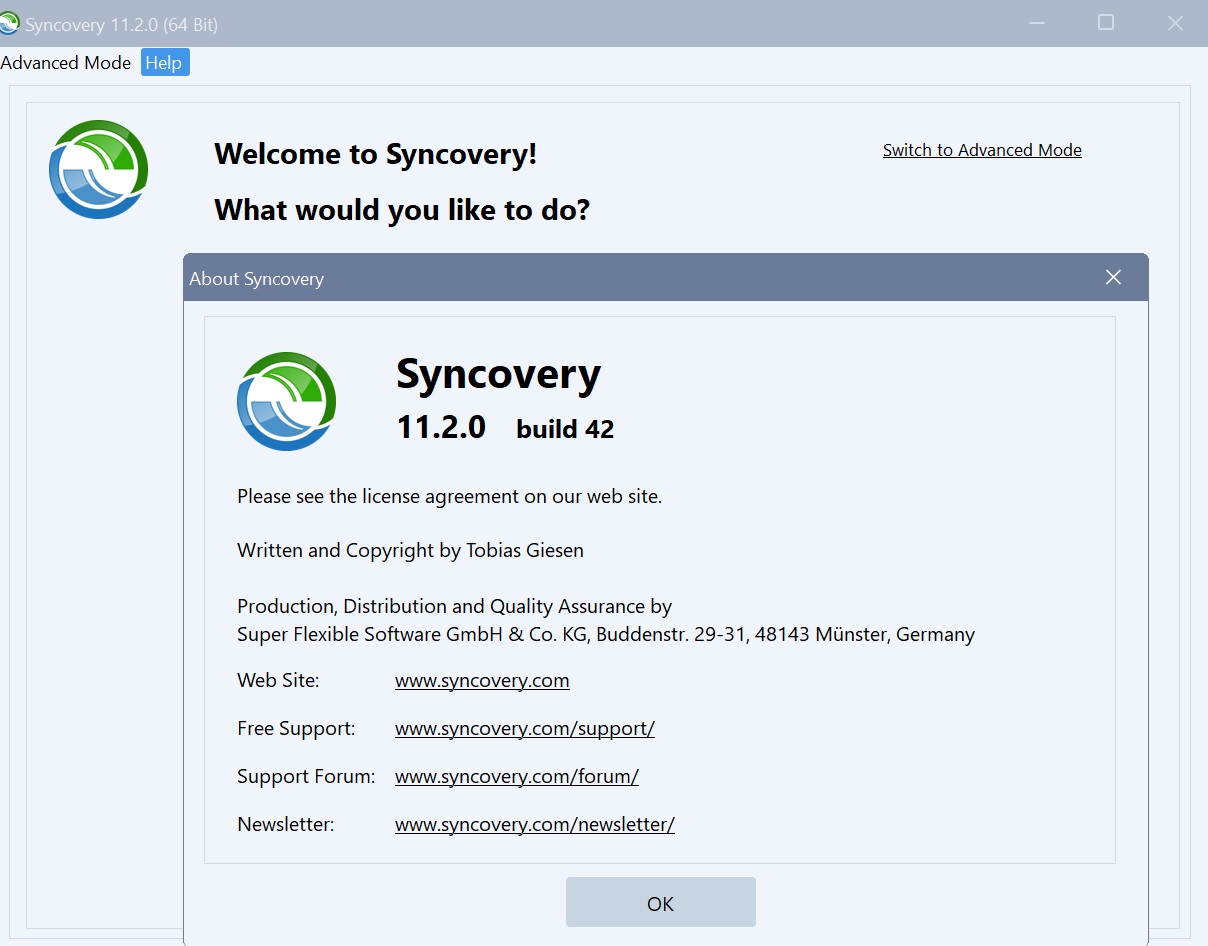The width and height of the screenshot is (1208, 946).
Task: Click the Syncovery logo in the About dialog
Action: (x=287, y=401)
